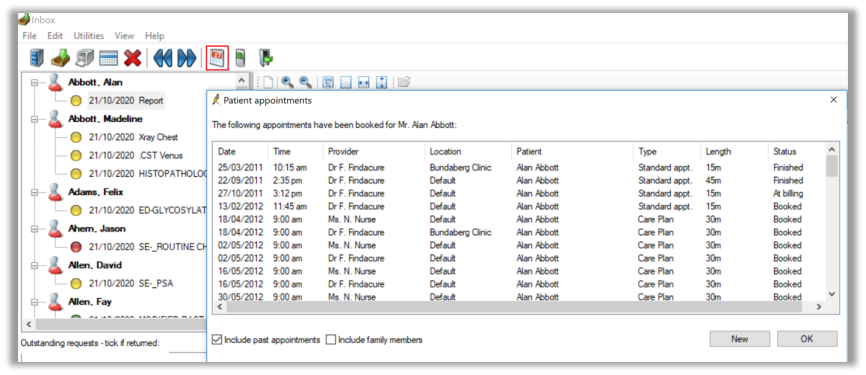This screenshot has height=375, width=866.
Task: Click OK in Patient appointments dialog
Action: click(x=807, y=339)
